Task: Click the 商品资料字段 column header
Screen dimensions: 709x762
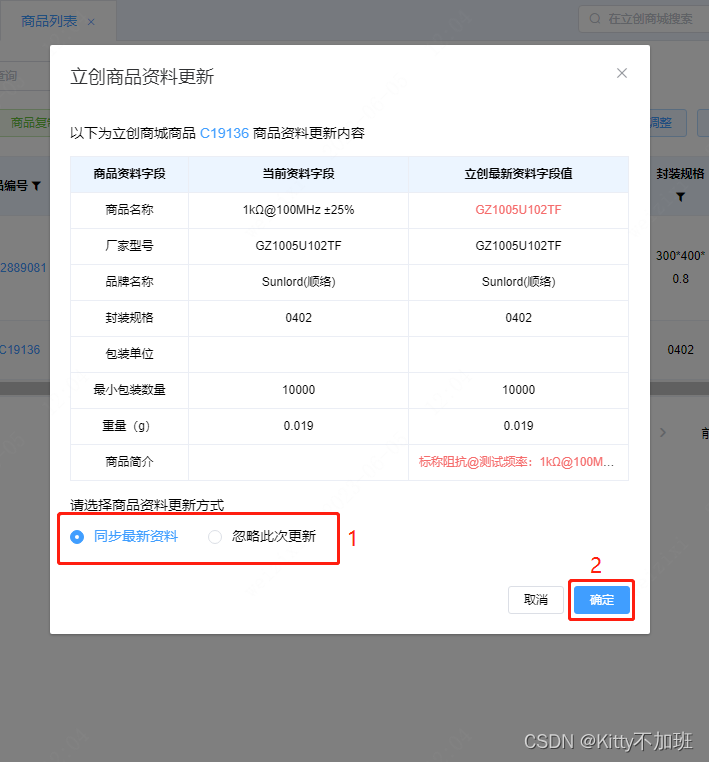Action: click(129, 174)
